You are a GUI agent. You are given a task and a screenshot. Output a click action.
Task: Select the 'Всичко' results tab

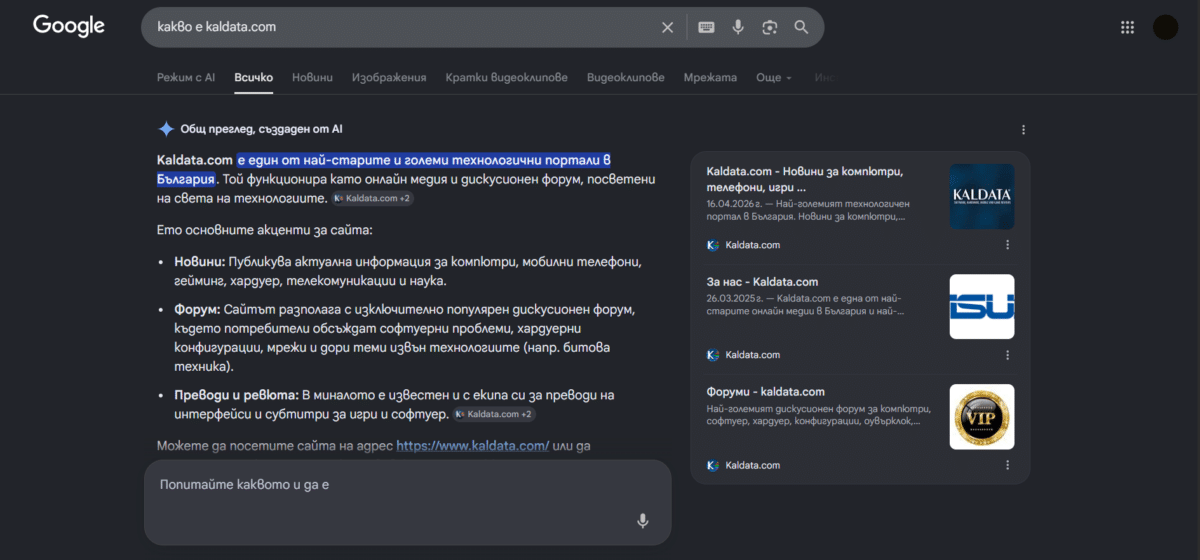click(254, 77)
